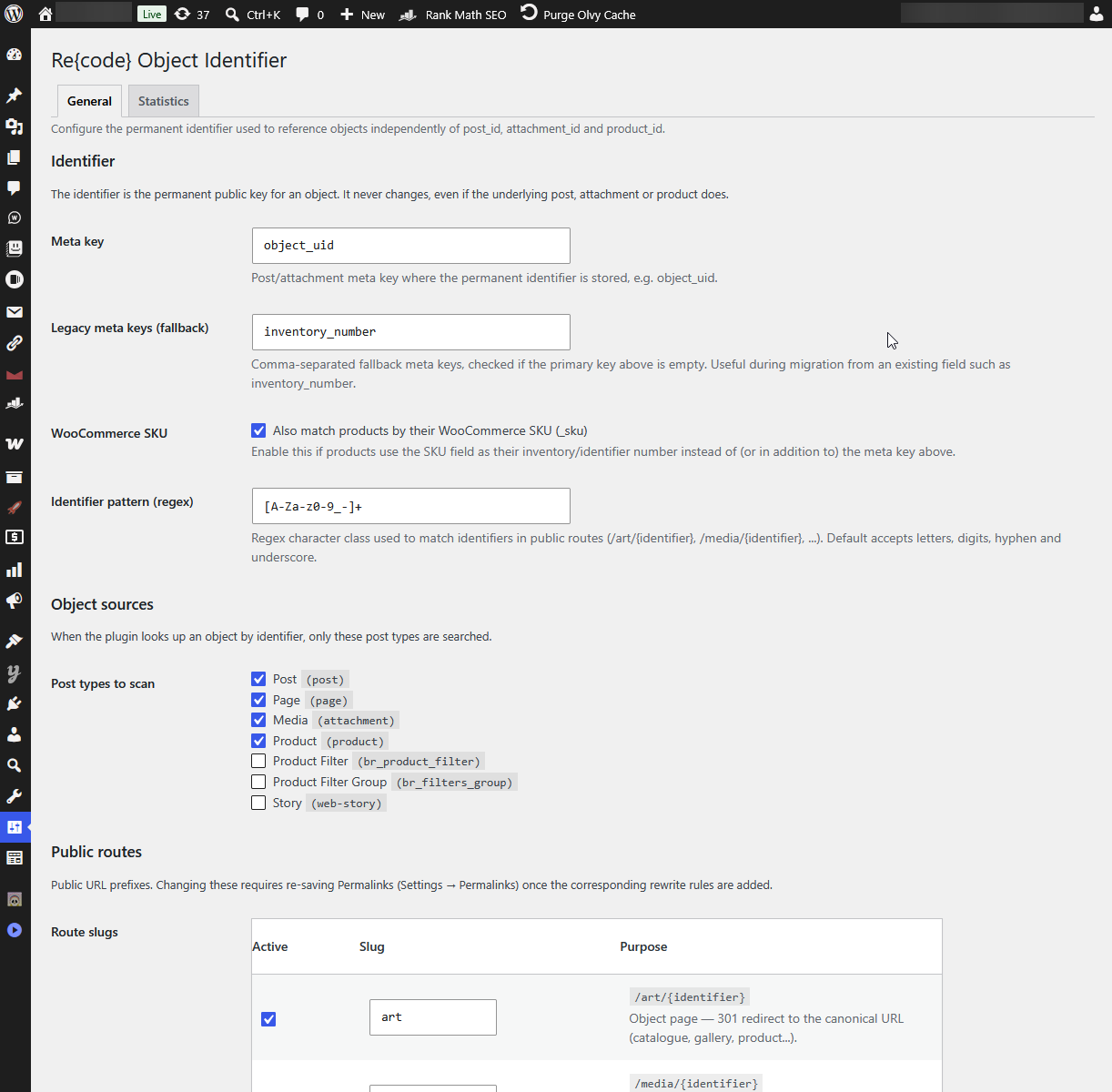Uncheck the Post (post) type checkbox

[x=258, y=679]
